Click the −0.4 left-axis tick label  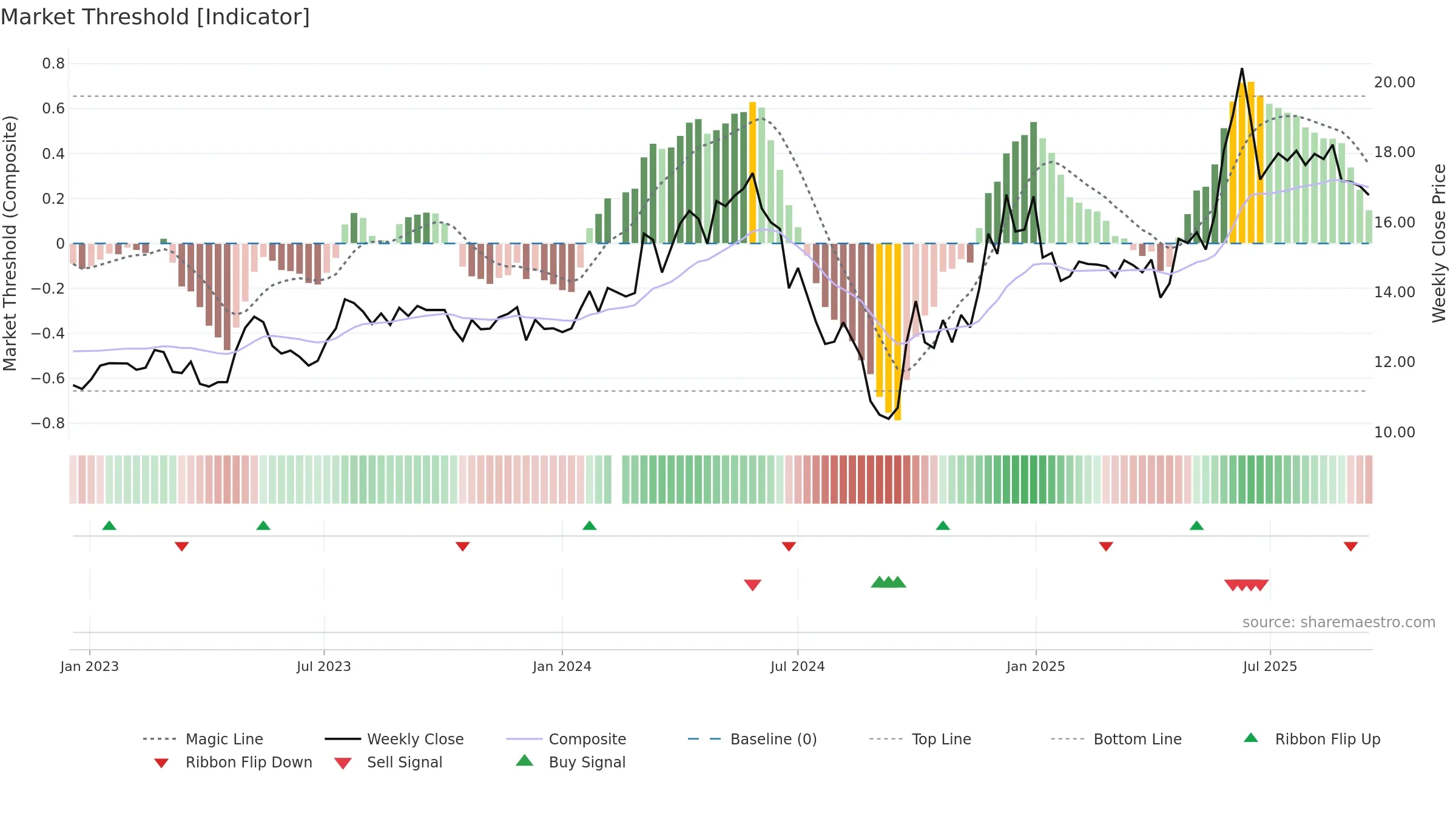pos(48,333)
